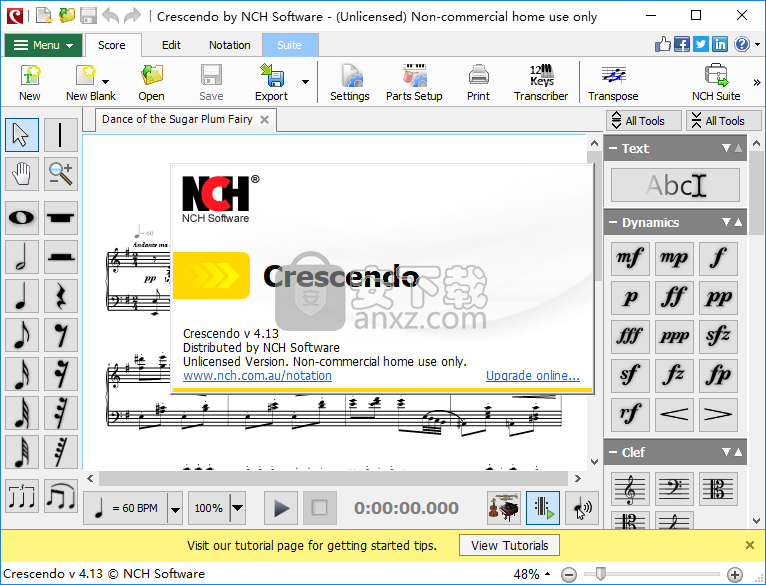Insert a mezzo-piano (mp) dynamic

point(674,259)
